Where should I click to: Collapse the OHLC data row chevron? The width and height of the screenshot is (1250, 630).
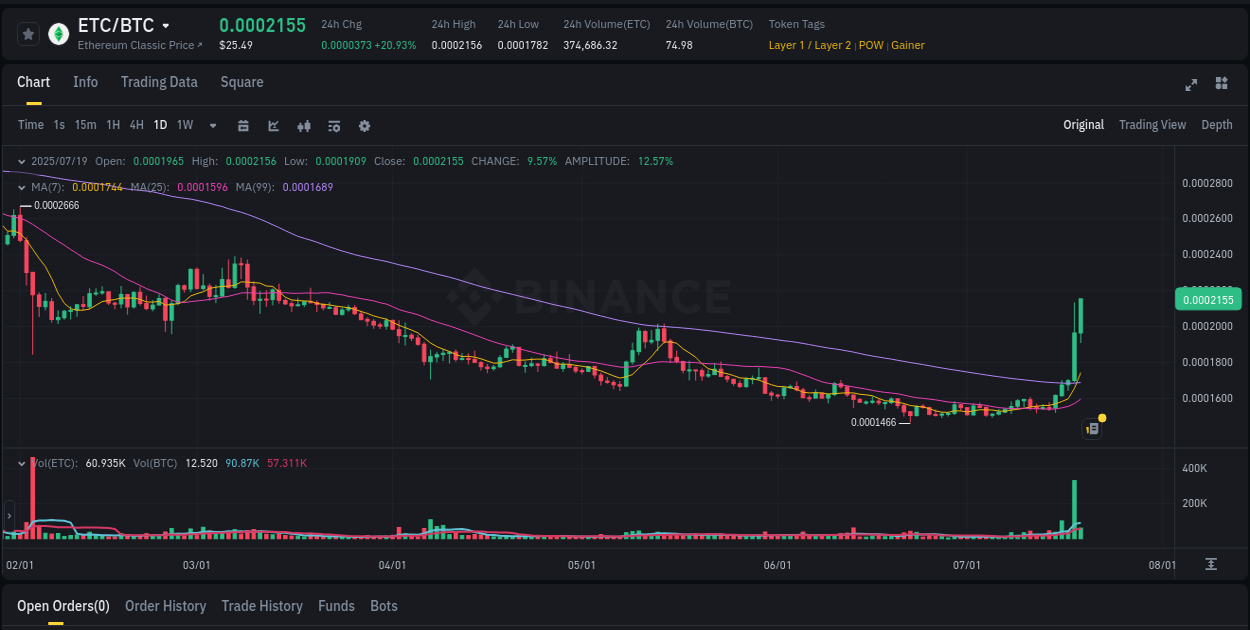[21, 160]
